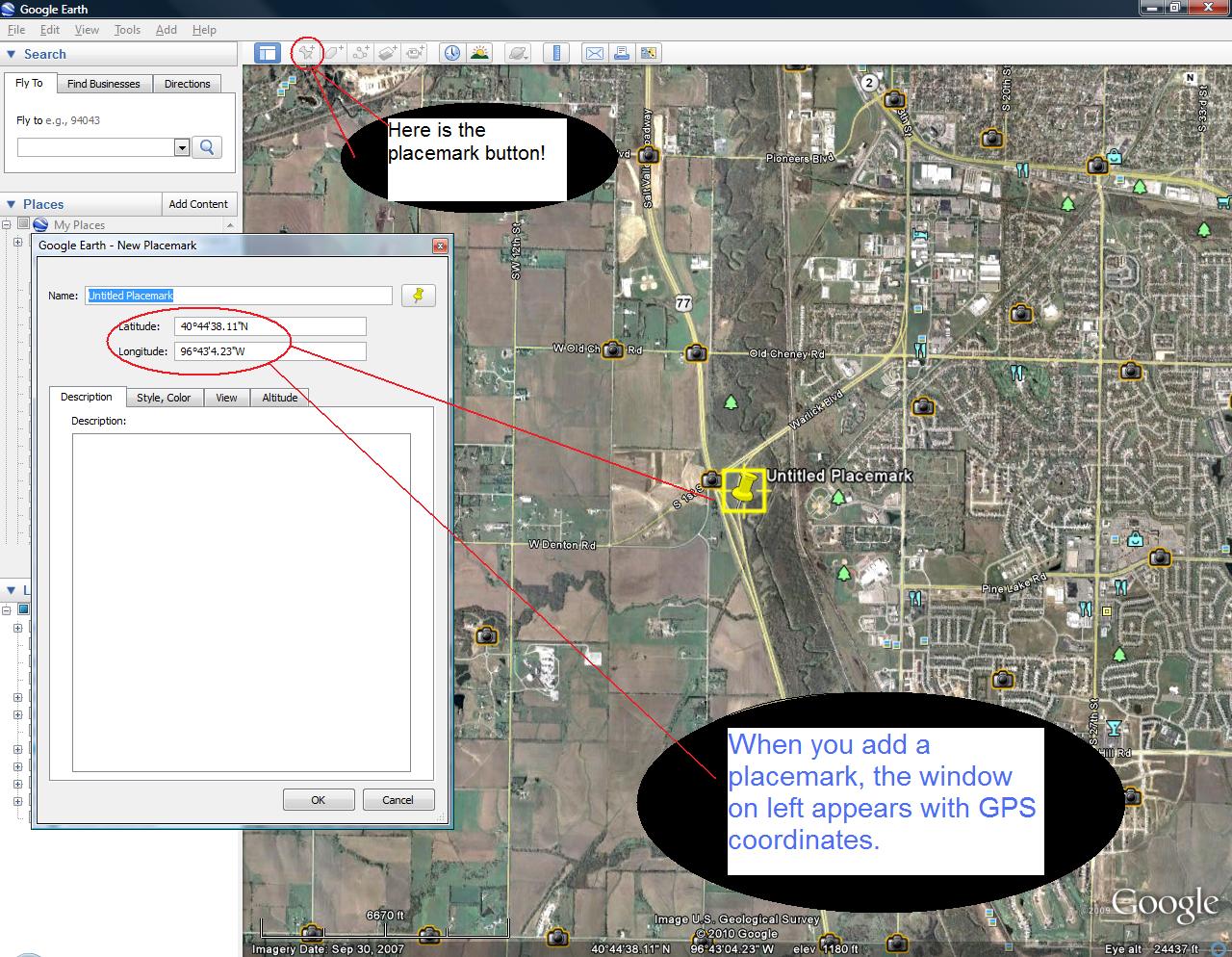The width and height of the screenshot is (1232, 957).
Task: Open the Edit menu
Action: 50,30
